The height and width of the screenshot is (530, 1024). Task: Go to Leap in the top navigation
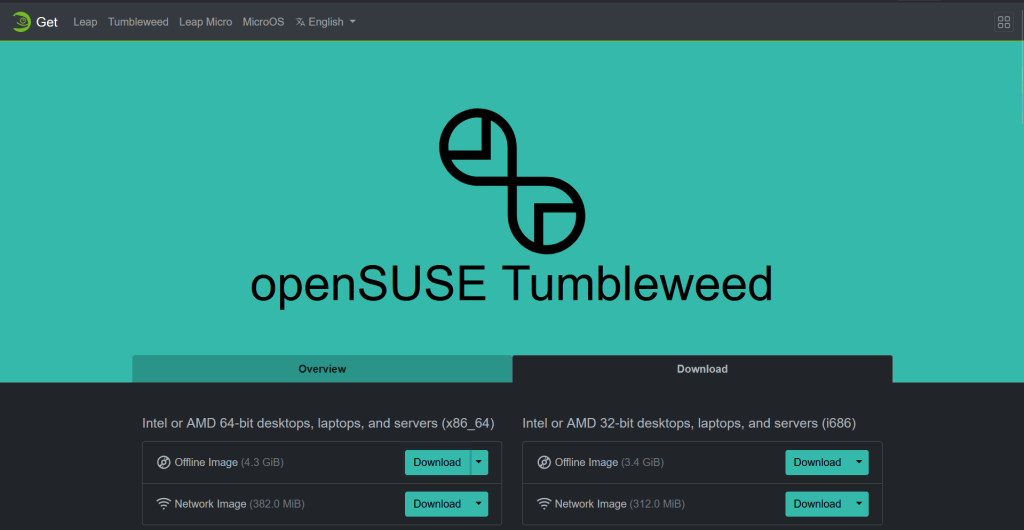click(x=85, y=22)
